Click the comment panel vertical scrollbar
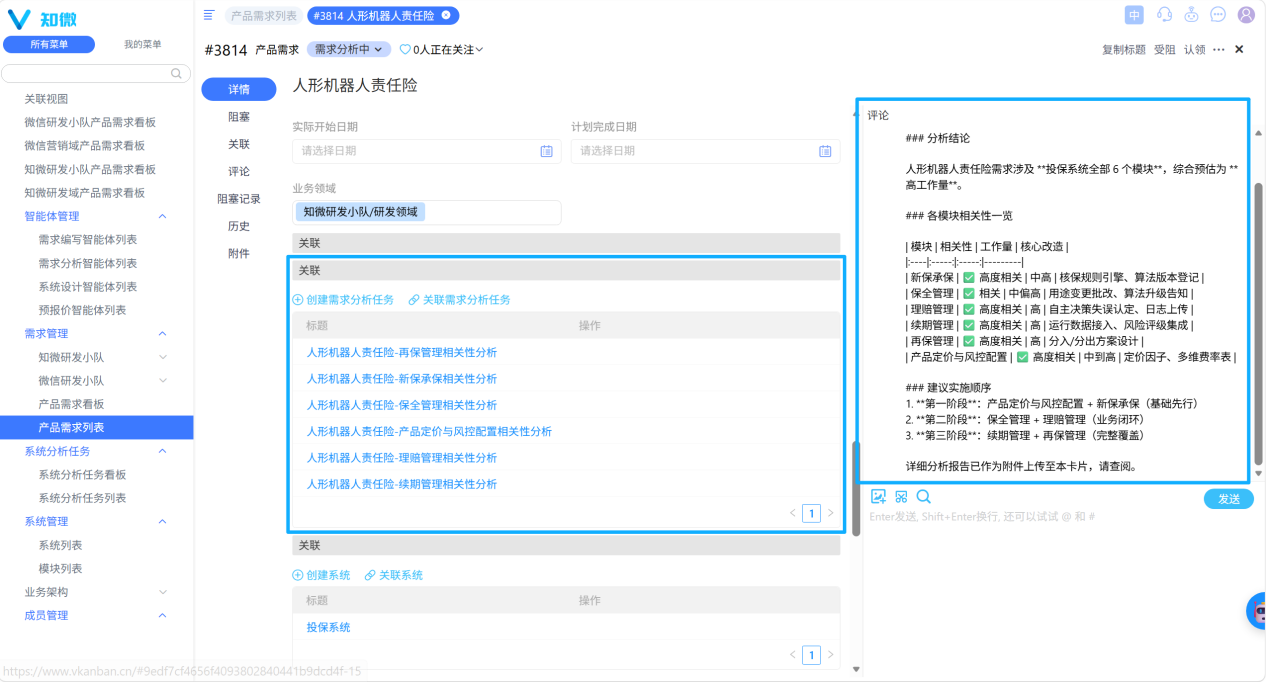 [x=1259, y=325]
